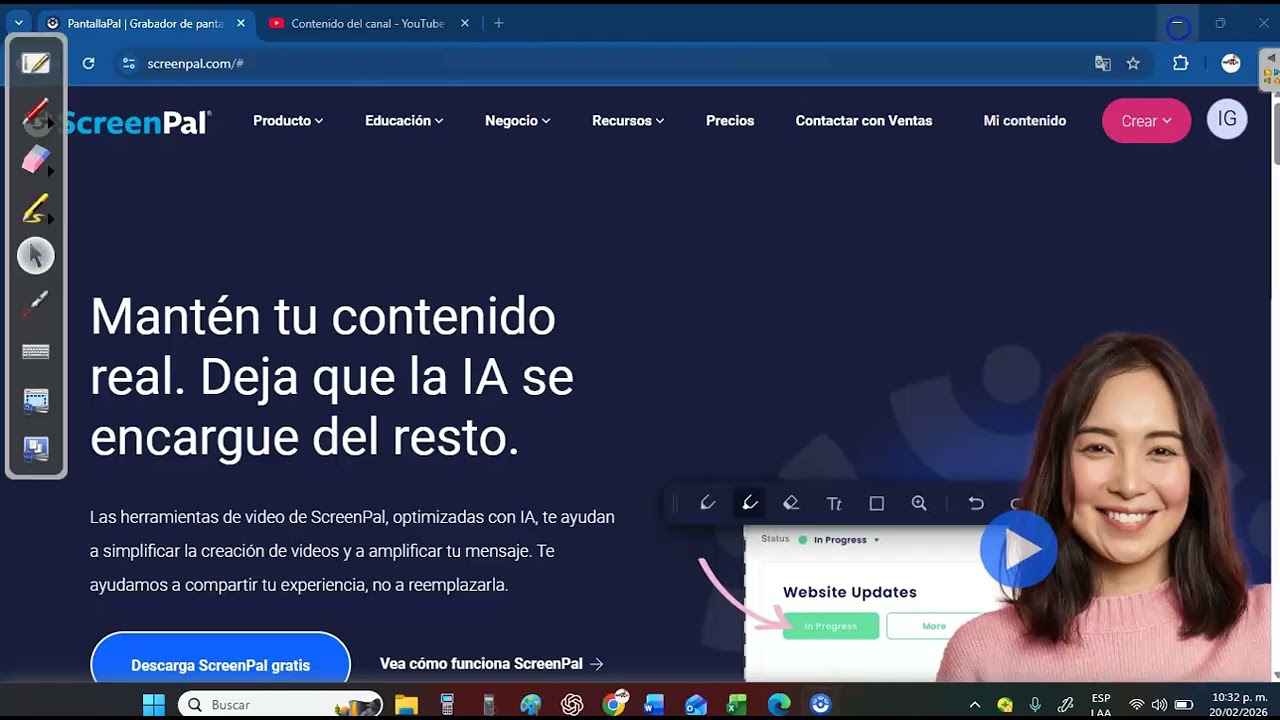The width and height of the screenshot is (1280, 720).
Task: Close the PantallaPal tab
Action: 240,23
